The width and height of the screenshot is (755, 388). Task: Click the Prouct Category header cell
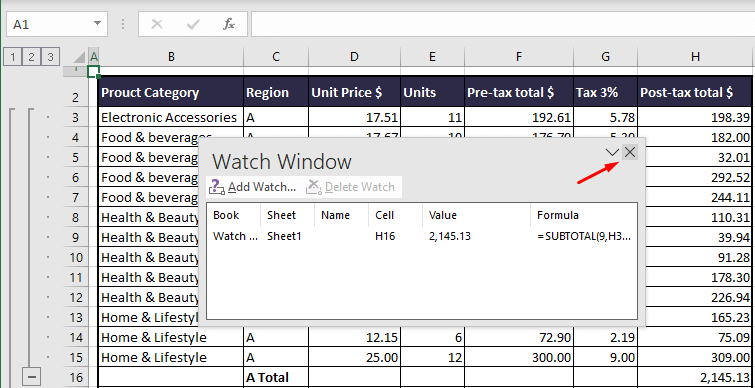(x=170, y=92)
